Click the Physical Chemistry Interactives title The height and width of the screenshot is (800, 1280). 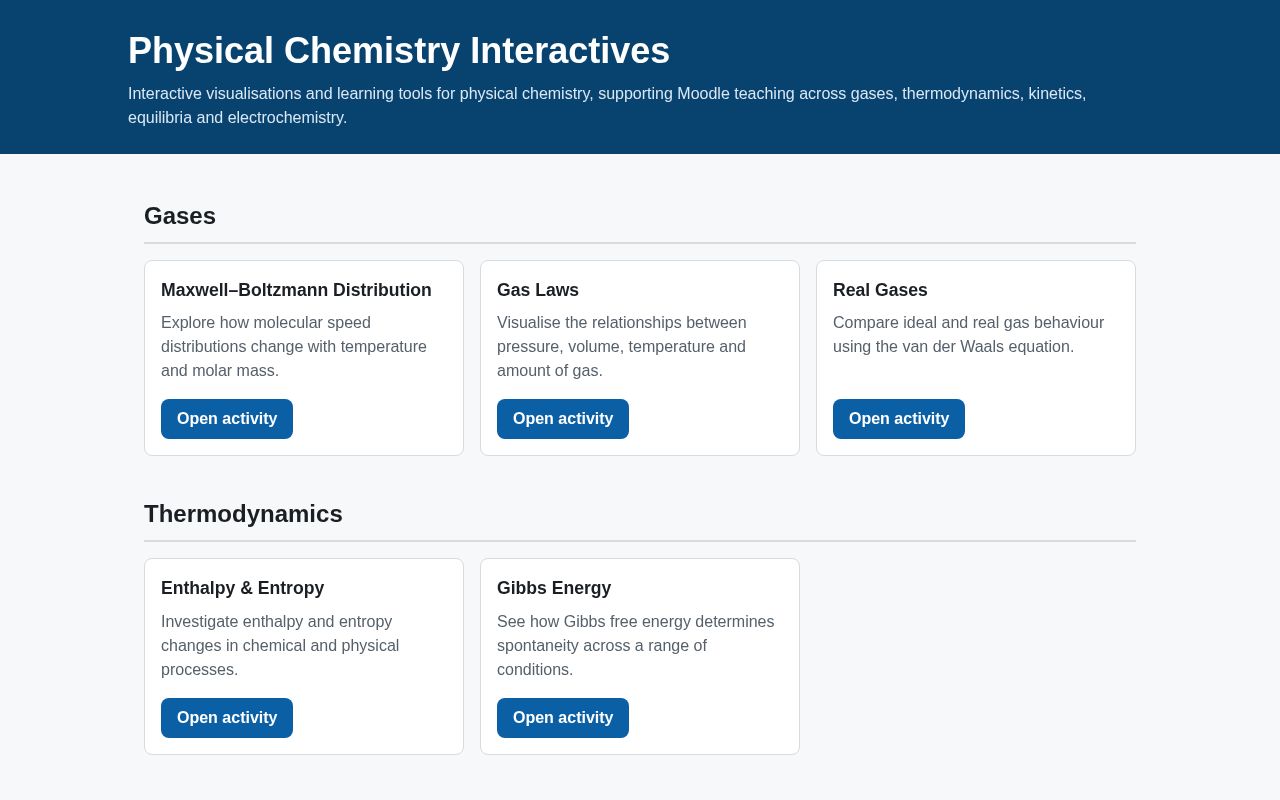coord(399,51)
